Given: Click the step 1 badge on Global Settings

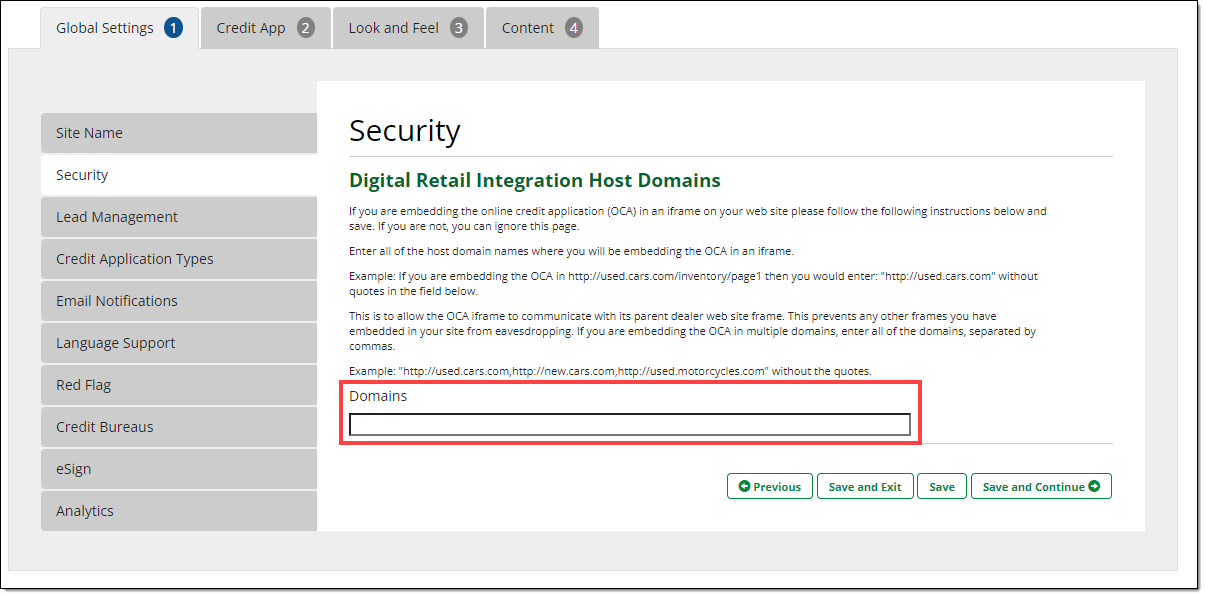Looking at the screenshot, I should click(x=174, y=28).
